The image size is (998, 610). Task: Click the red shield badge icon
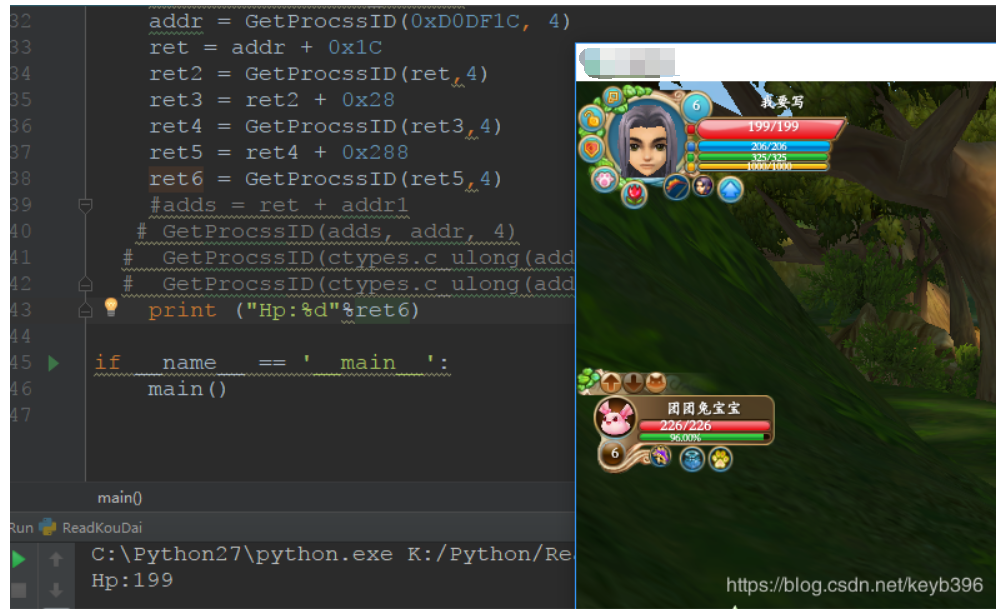tap(591, 149)
